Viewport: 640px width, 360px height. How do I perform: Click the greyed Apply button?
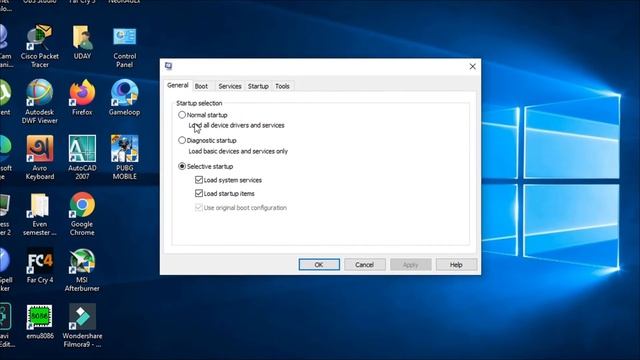click(x=411, y=264)
